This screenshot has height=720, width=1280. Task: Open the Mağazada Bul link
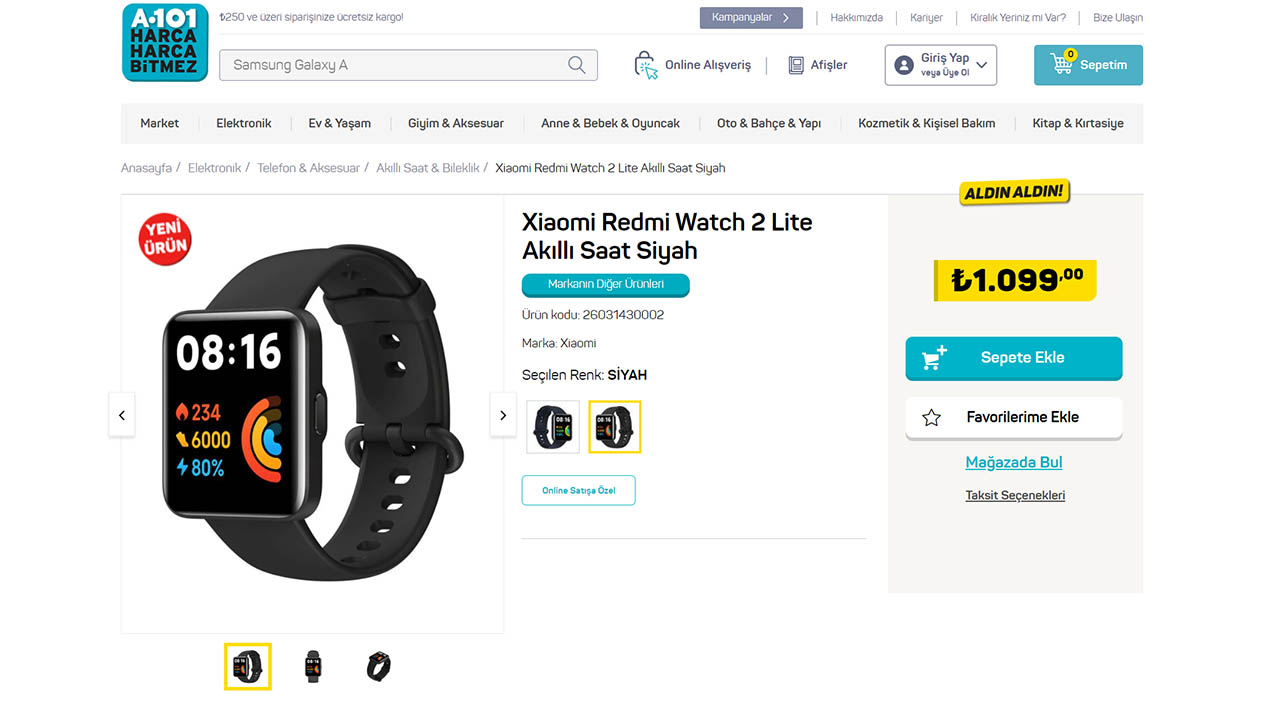point(1013,462)
